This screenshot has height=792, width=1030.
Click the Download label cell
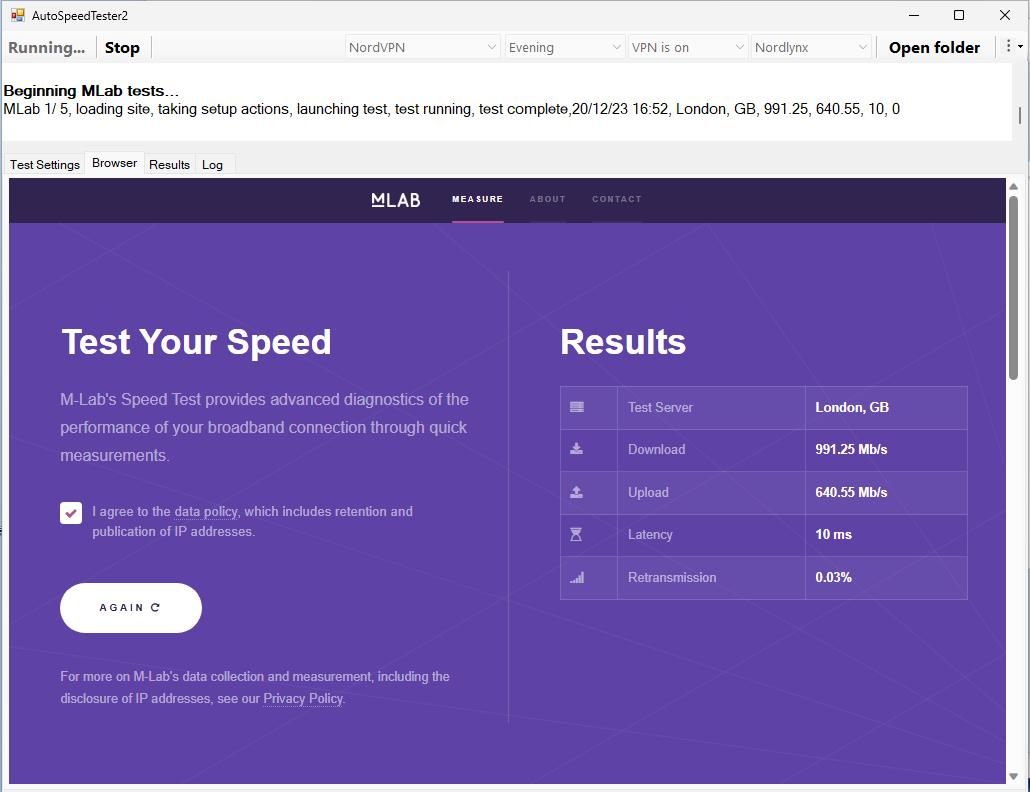[x=711, y=450]
